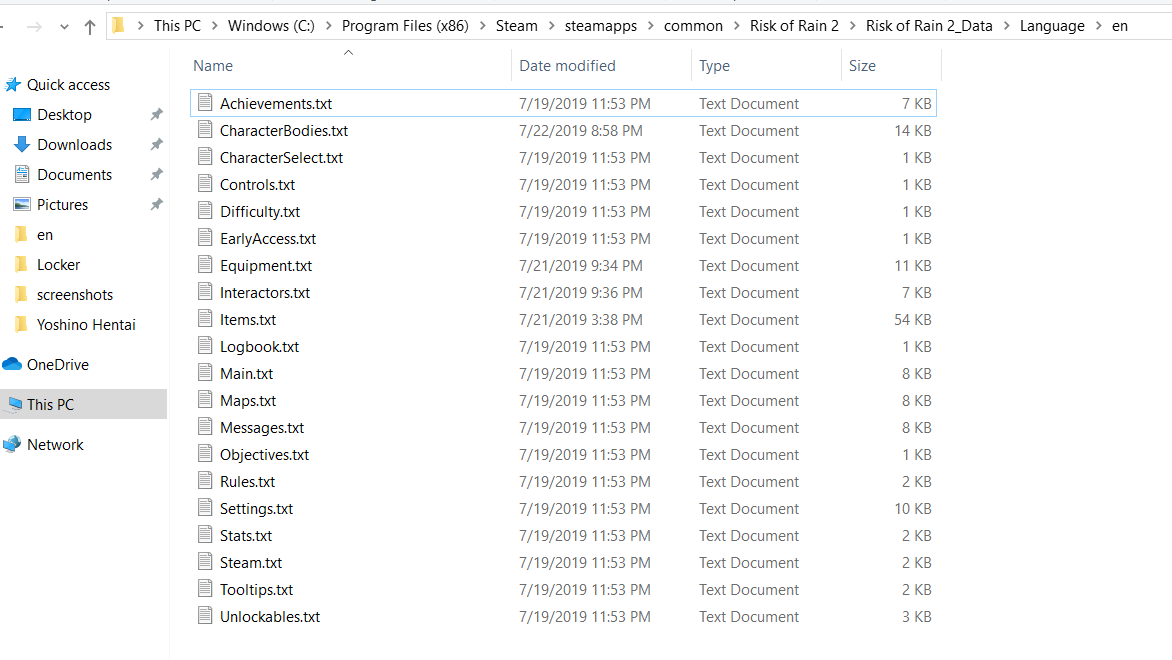Click the pin icon beside Downloads
The width and height of the screenshot is (1172, 660).
(156, 144)
